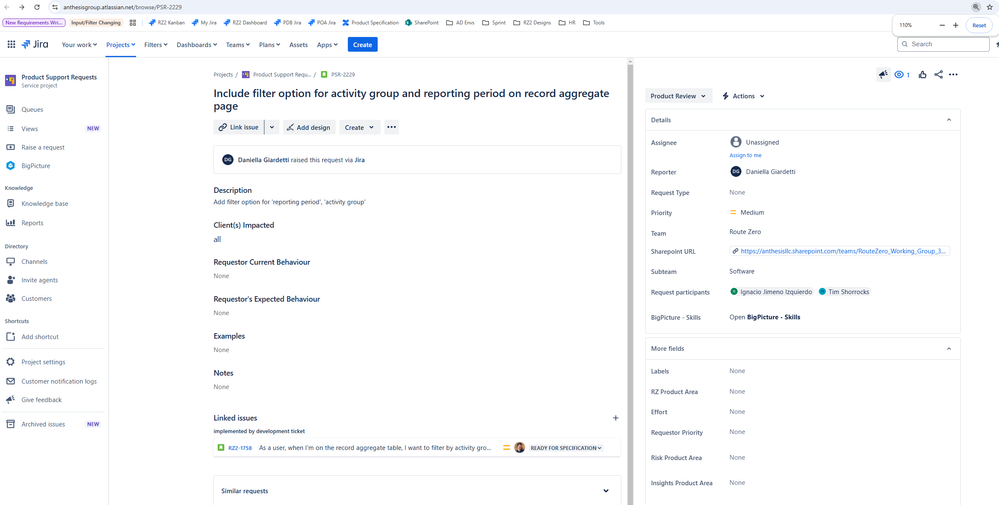The width and height of the screenshot is (999, 505).
Task: Click into the Jira Search field
Action: [x=943, y=44]
